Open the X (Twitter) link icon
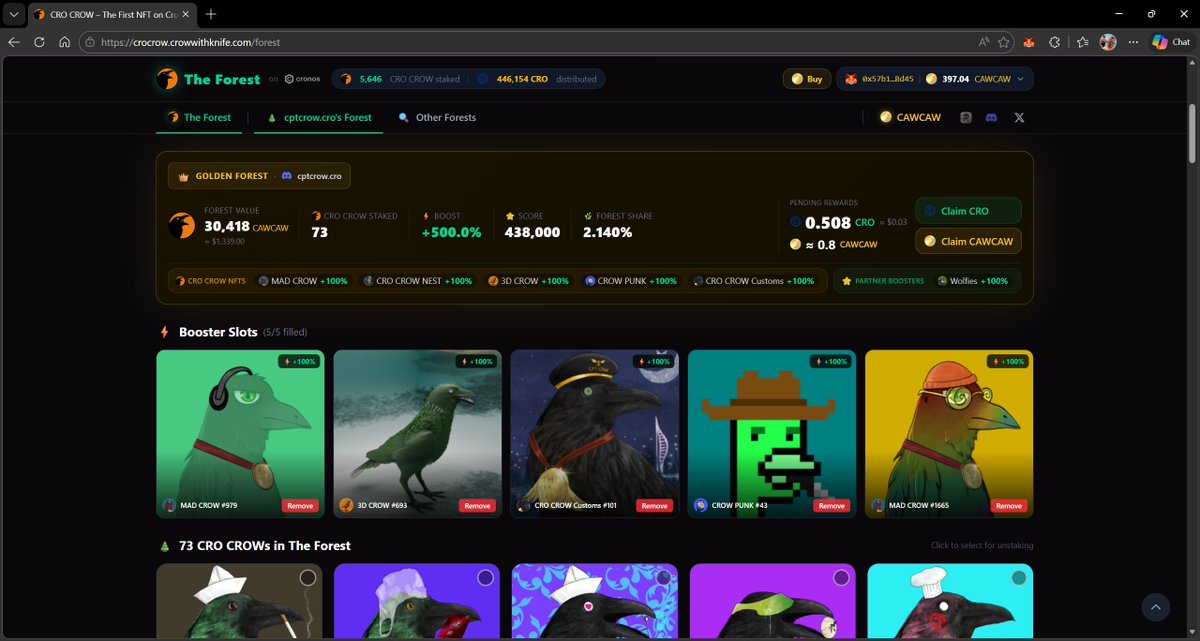Image resolution: width=1200 pixels, height=641 pixels. (x=1019, y=117)
